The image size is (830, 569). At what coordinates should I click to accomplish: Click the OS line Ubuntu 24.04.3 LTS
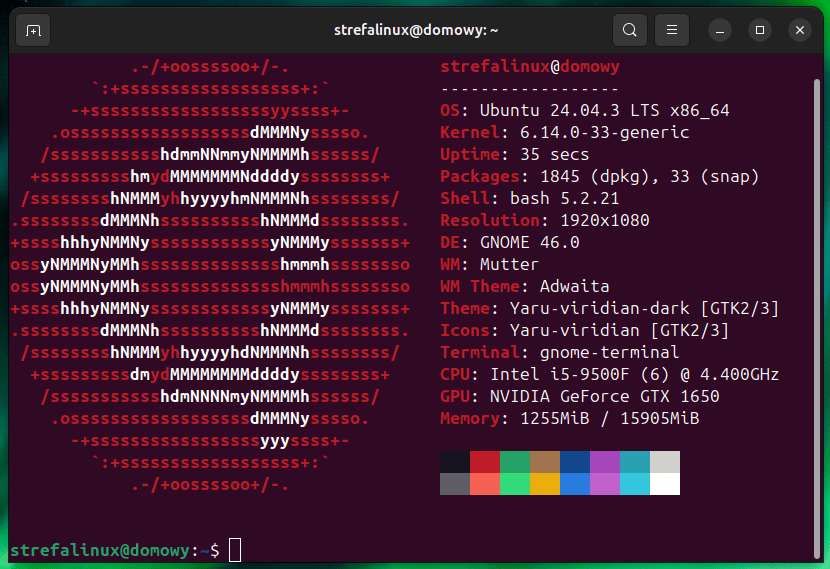(584, 110)
